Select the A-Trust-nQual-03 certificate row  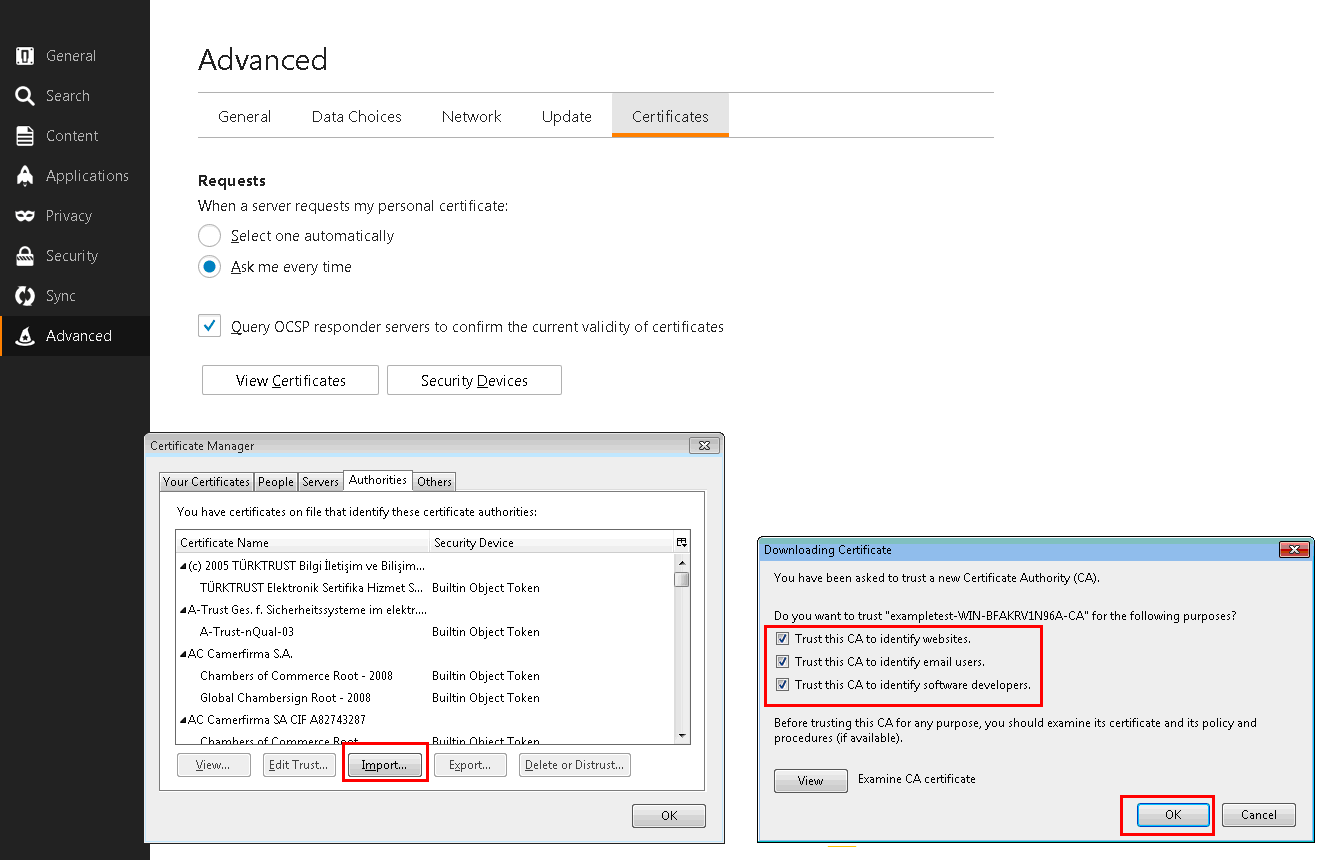[x=425, y=632]
